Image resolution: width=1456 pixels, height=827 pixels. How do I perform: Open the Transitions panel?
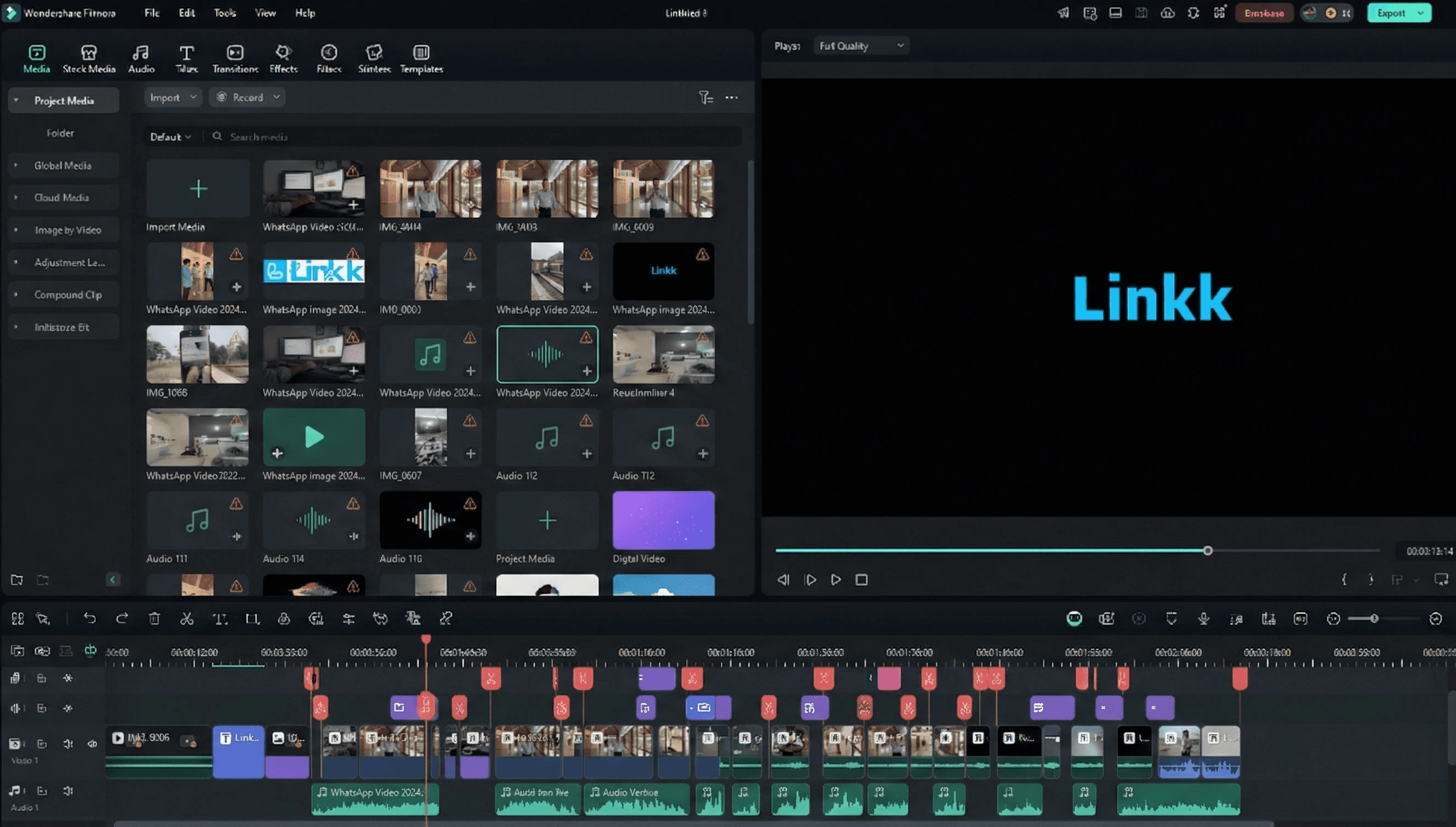[x=235, y=59]
